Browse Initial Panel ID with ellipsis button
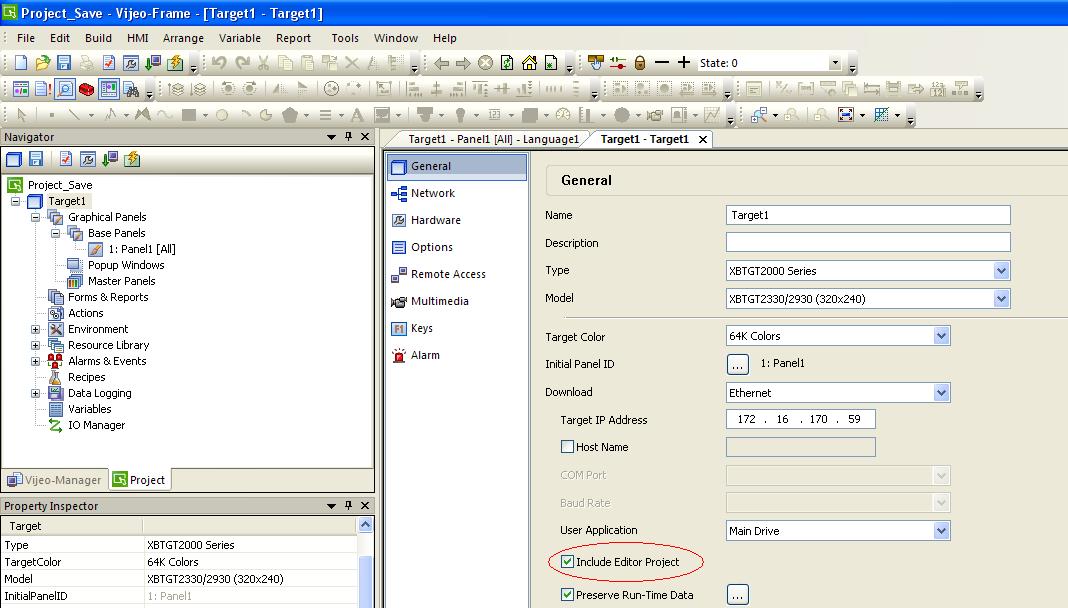 click(738, 364)
